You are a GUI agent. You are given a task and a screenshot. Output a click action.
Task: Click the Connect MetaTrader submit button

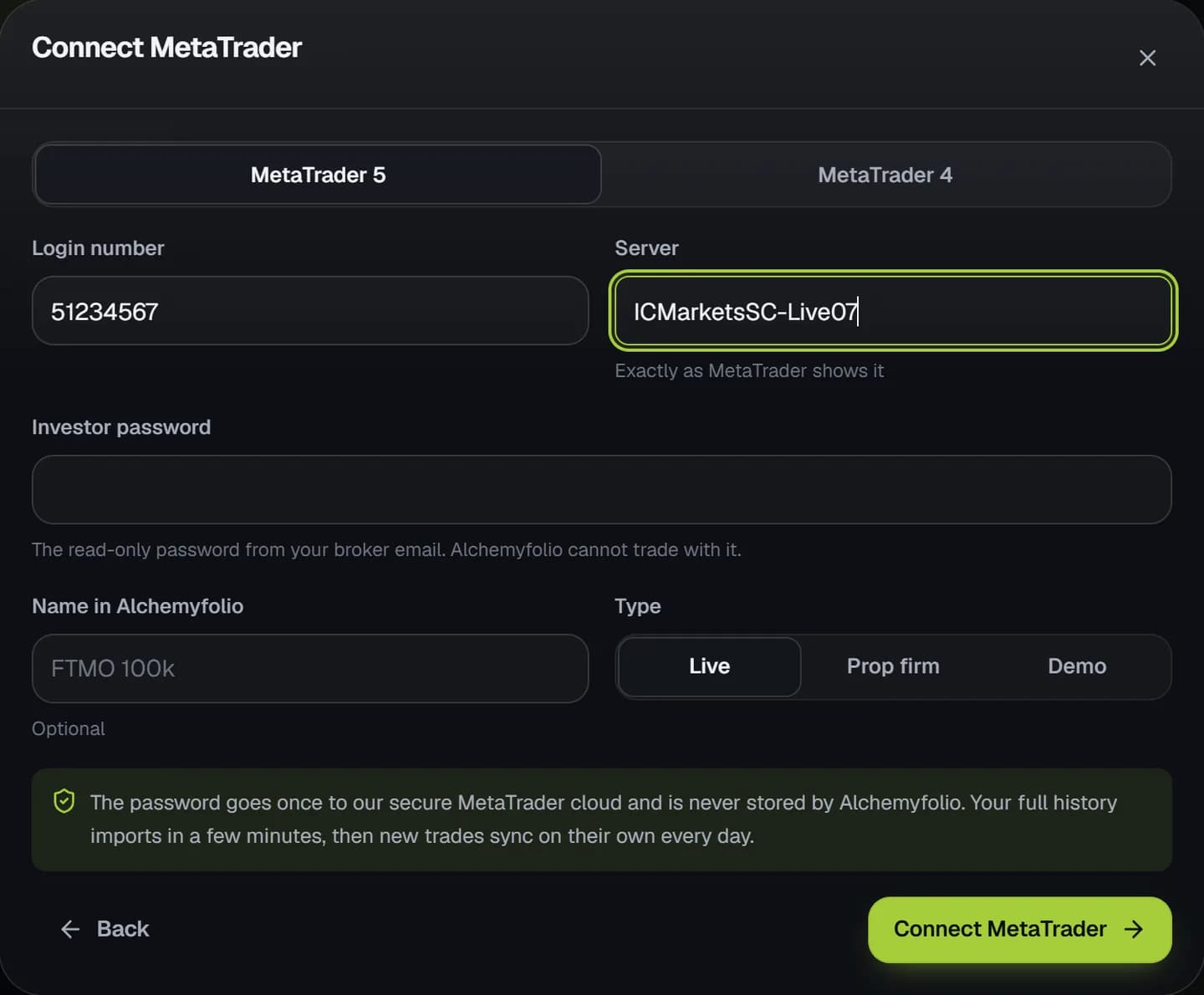tap(1020, 930)
